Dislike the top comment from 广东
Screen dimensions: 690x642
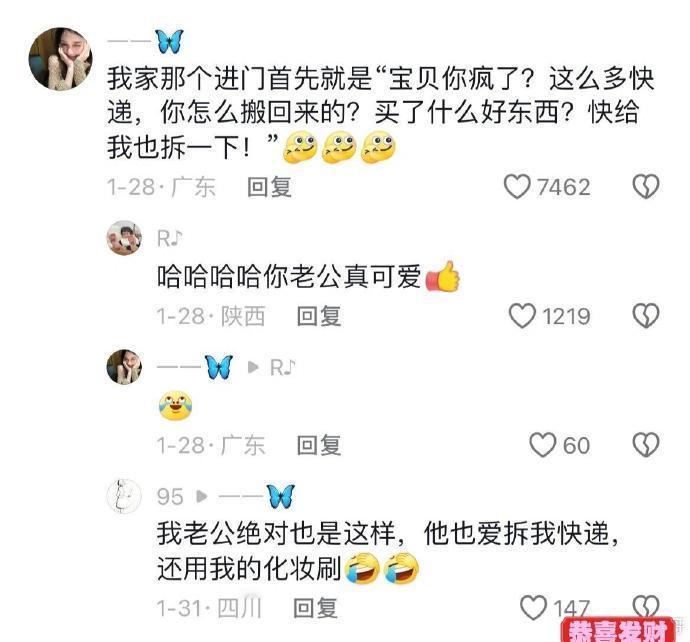pos(646,187)
